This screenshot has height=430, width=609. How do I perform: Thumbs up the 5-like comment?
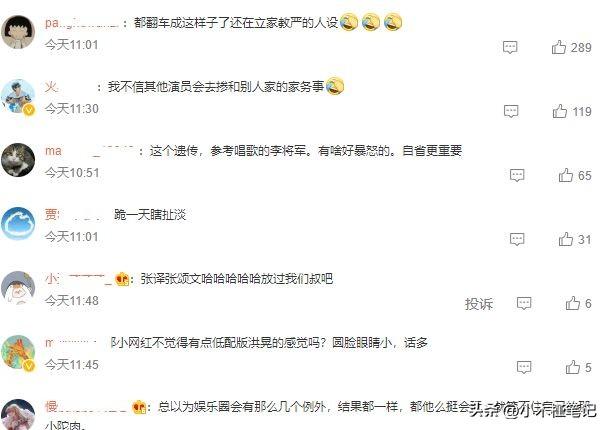click(573, 367)
